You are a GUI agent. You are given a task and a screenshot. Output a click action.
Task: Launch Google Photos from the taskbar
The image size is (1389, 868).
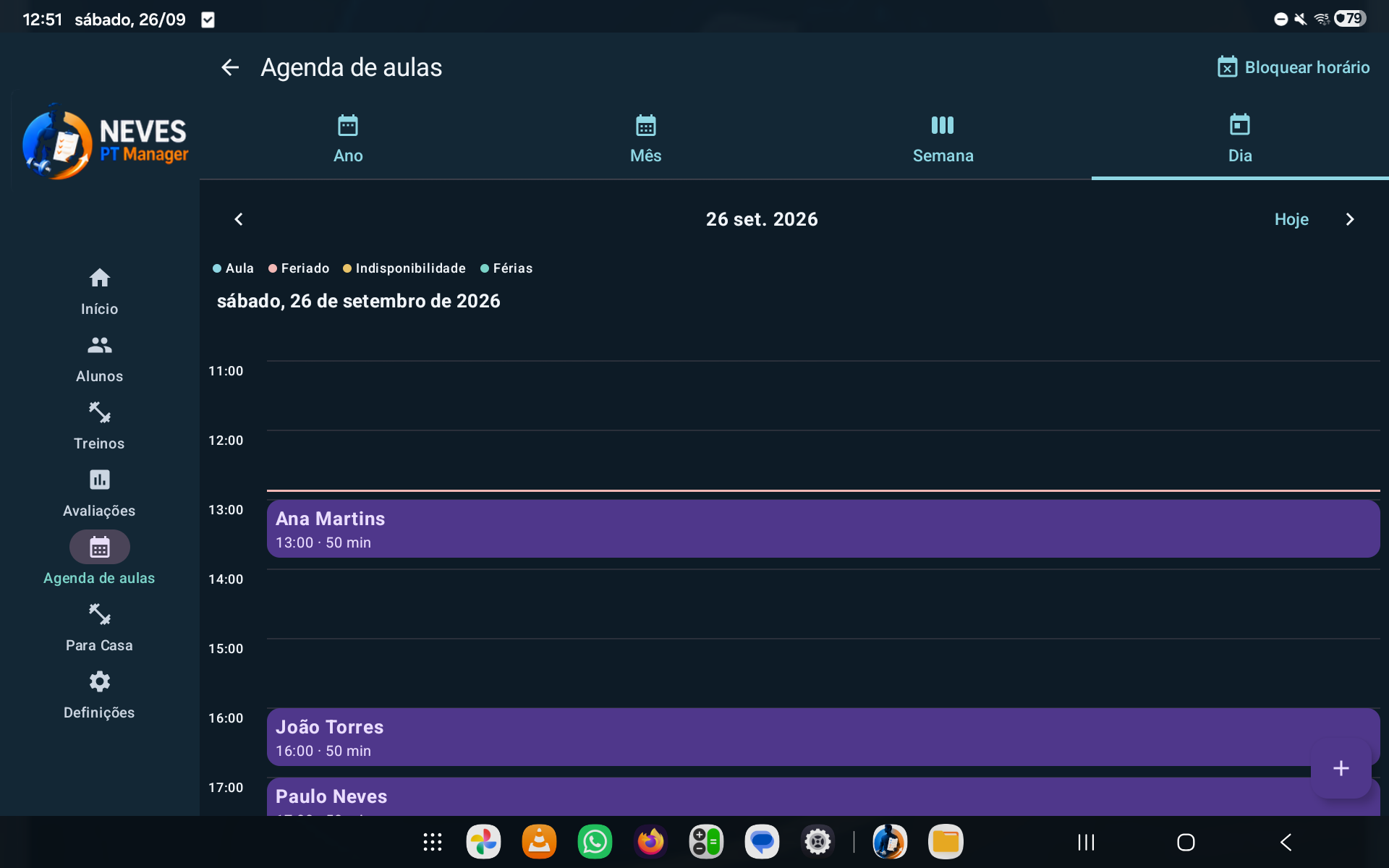click(x=483, y=842)
